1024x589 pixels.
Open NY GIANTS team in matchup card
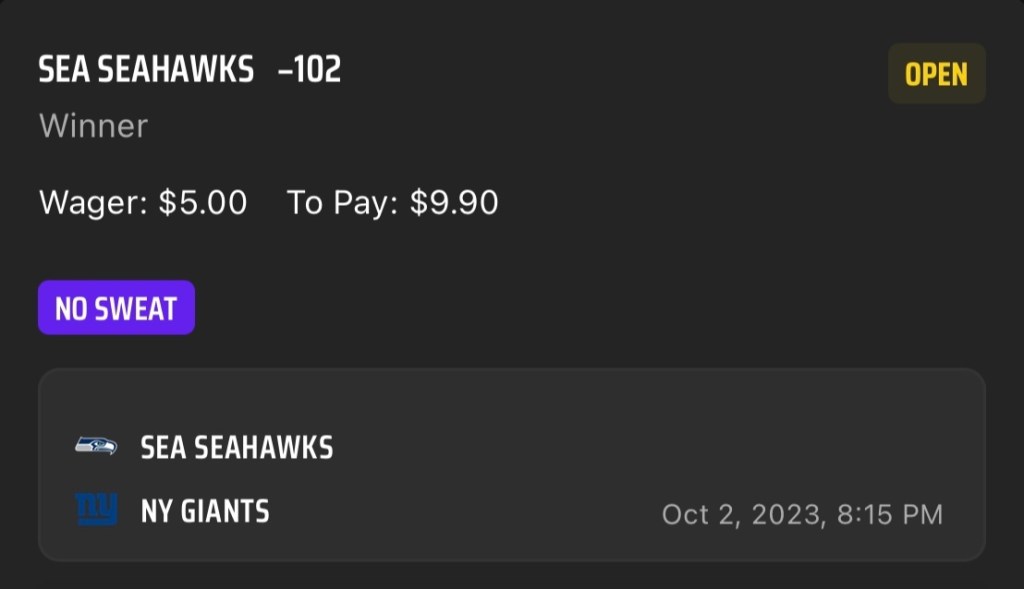(205, 512)
